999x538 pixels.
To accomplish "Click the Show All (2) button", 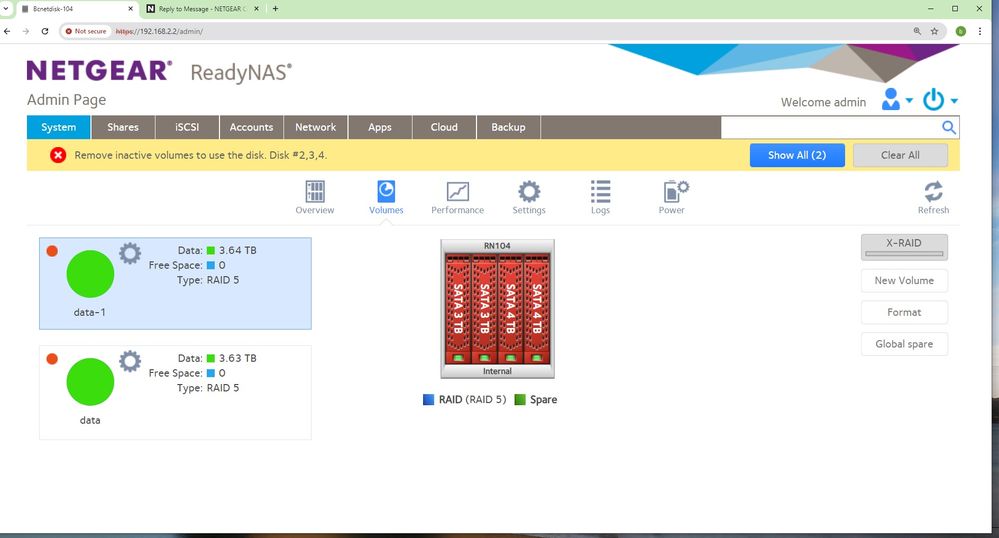I will [797, 155].
